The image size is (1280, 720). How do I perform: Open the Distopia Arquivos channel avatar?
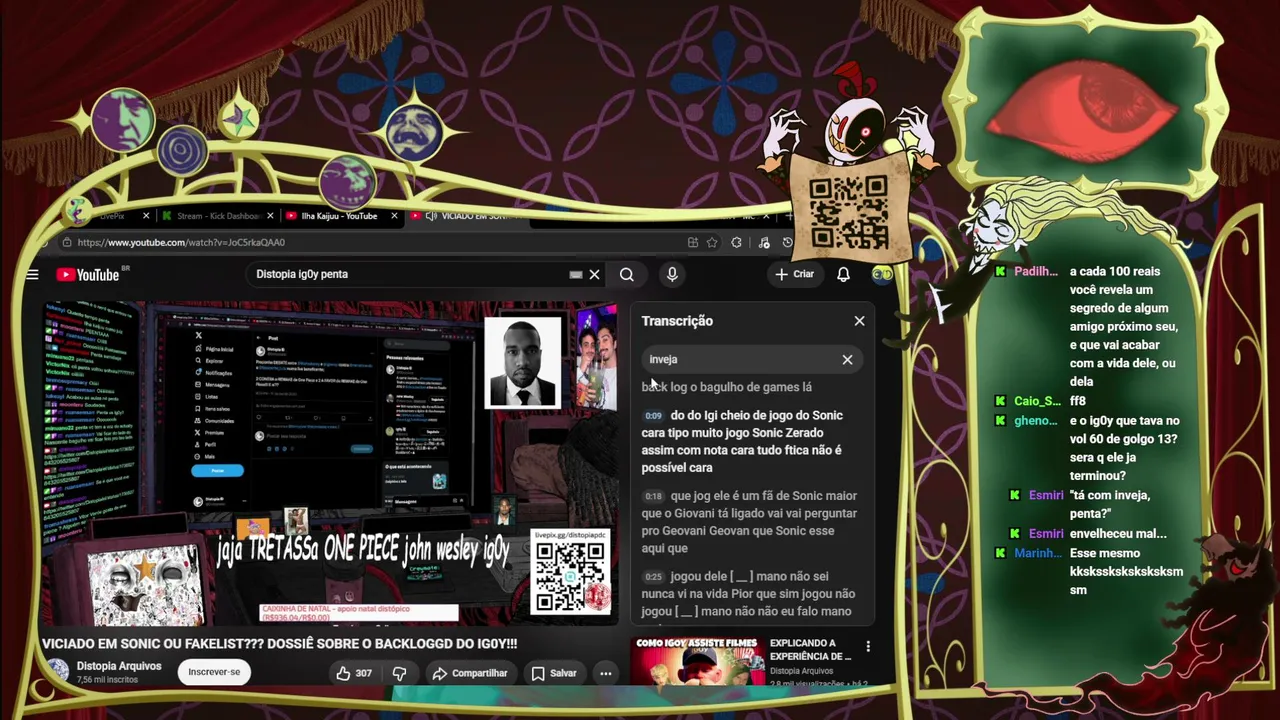[59, 671]
